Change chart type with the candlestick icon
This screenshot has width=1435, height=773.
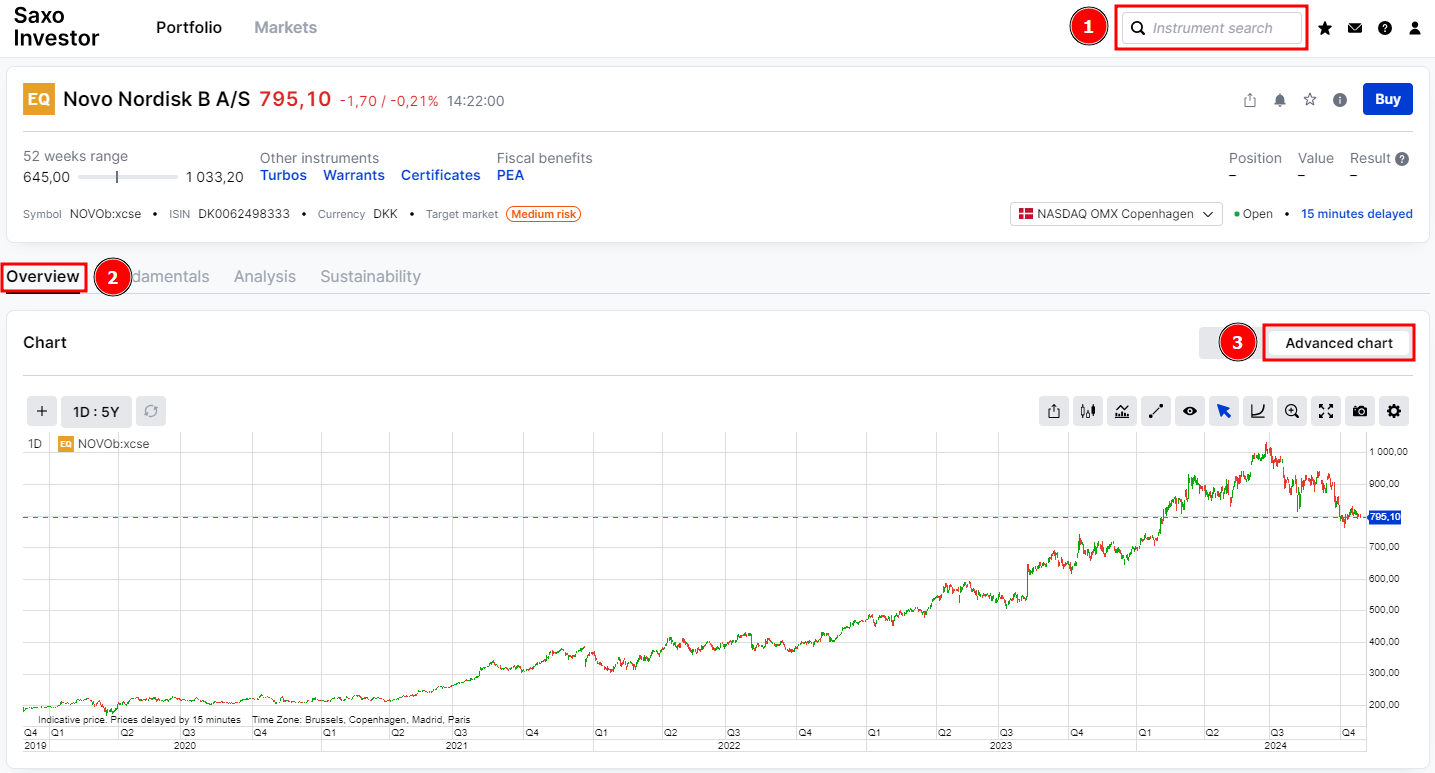point(1088,411)
